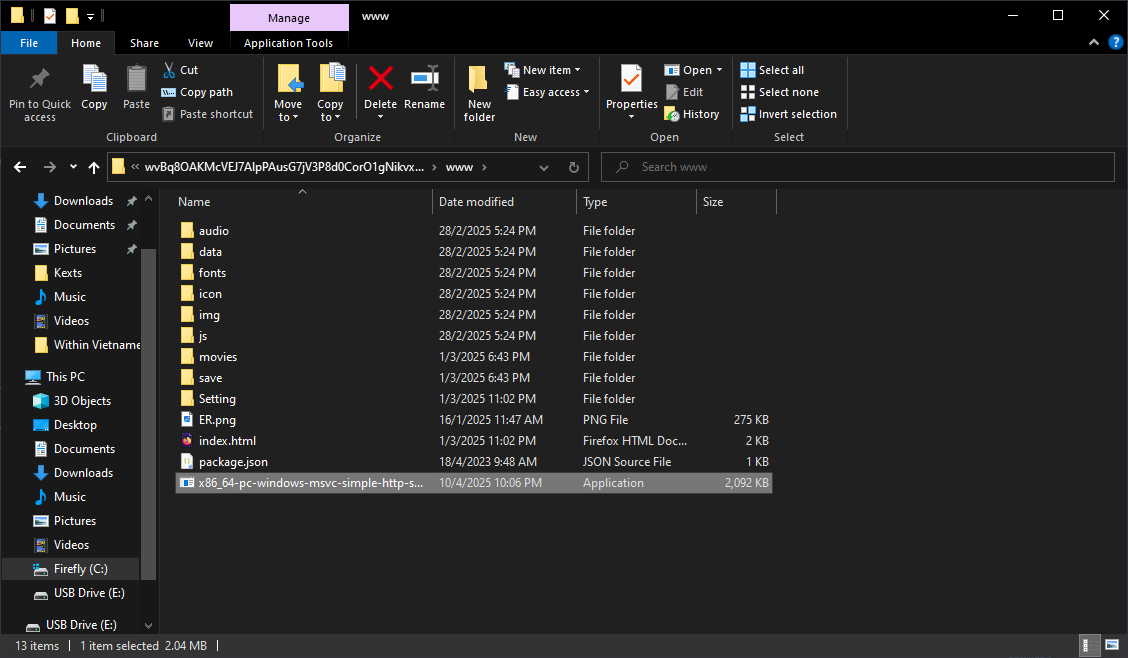Switch to large icons view in status bar

(x=1111, y=646)
